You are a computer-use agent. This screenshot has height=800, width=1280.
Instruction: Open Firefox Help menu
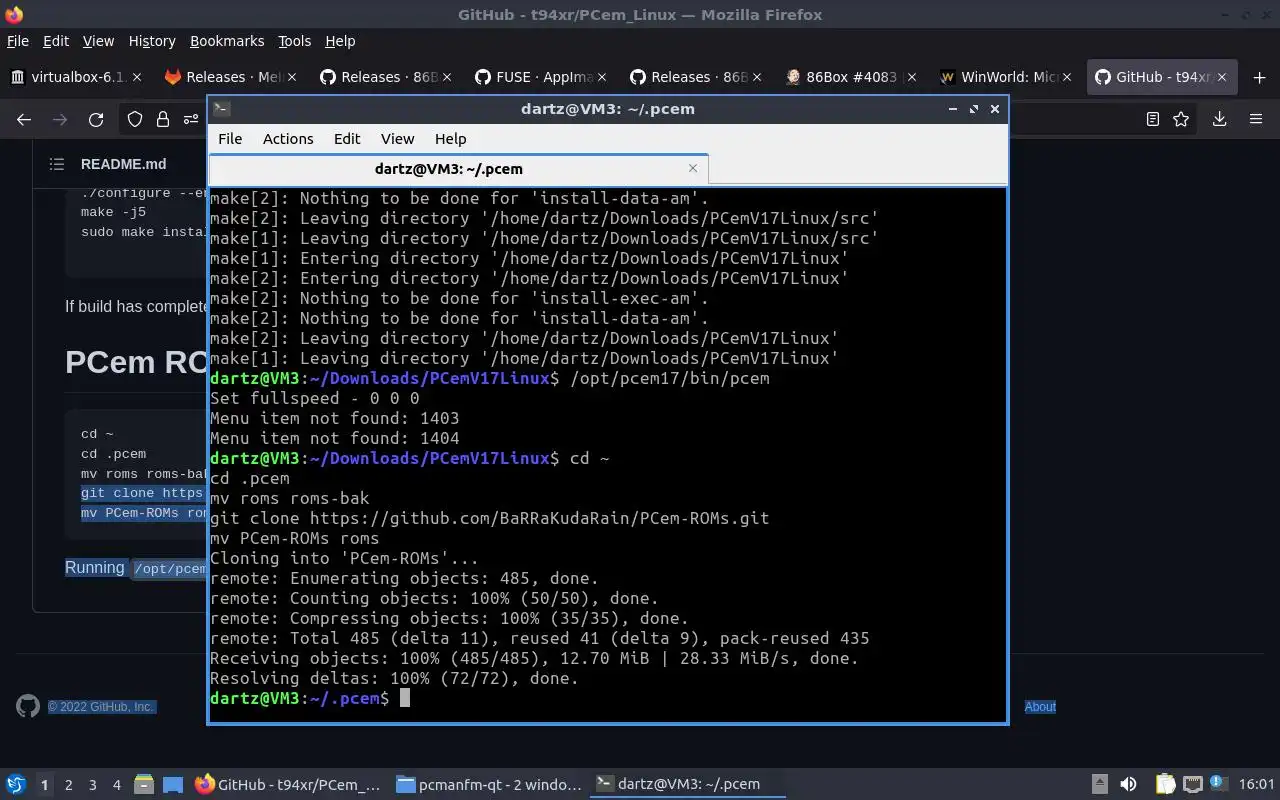pos(340,41)
